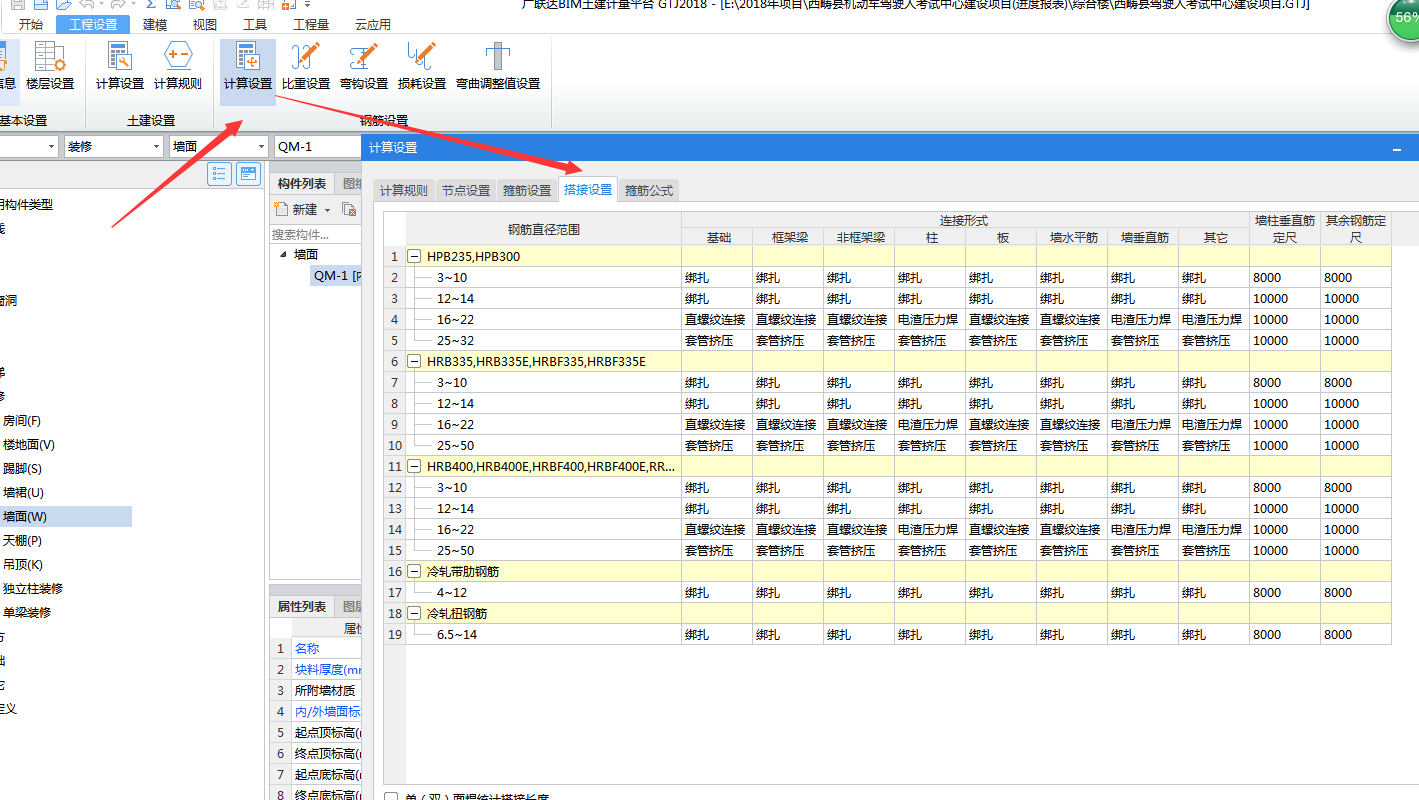Switch to the 工程量 ribbon tab
This screenshot has height=800, width=1419.
point(311,25)
